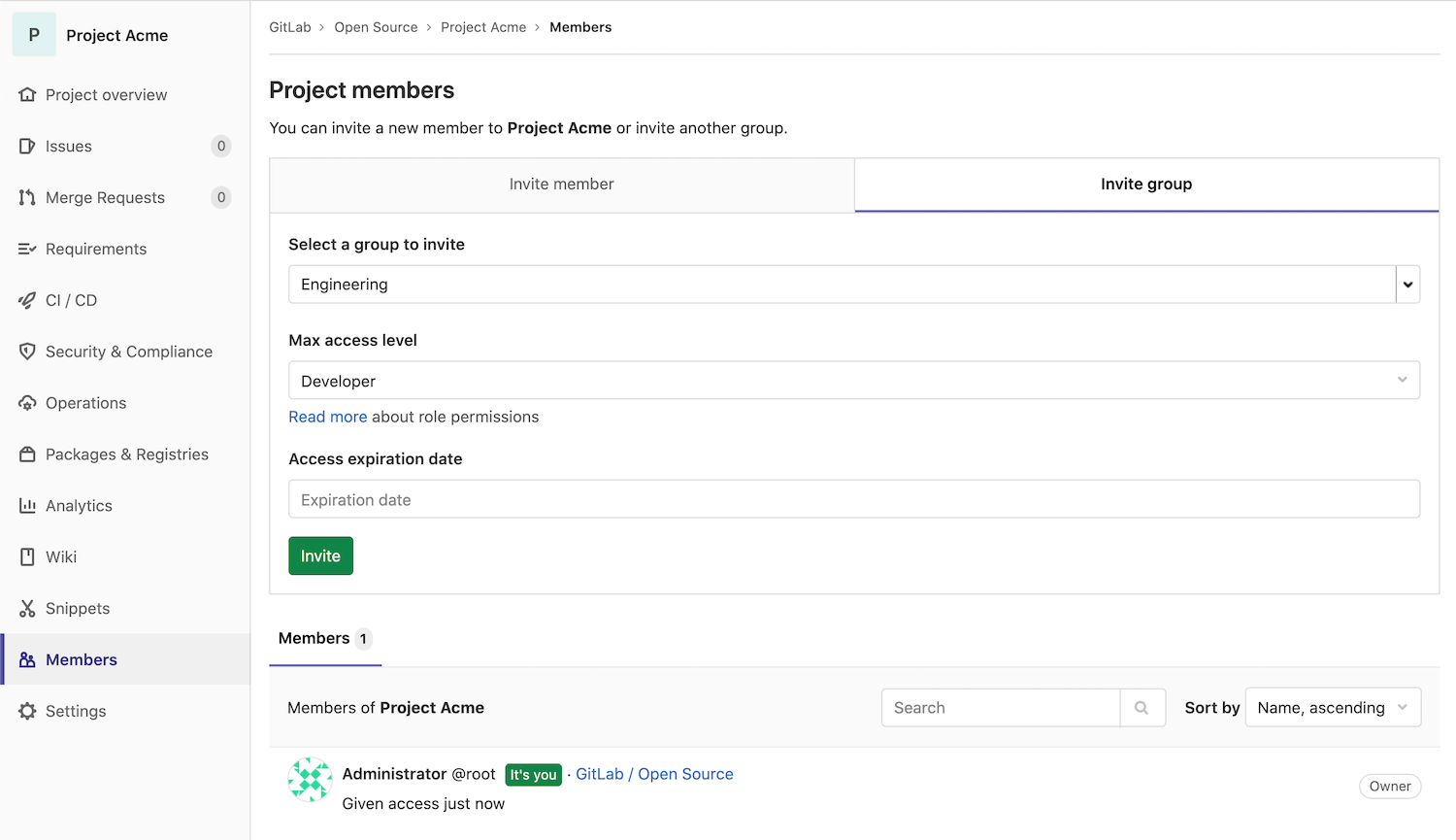Viewport: 1456px width, 840px height.
Task: Click the CI / CD rocket icon
Action: tap(27, 301)
